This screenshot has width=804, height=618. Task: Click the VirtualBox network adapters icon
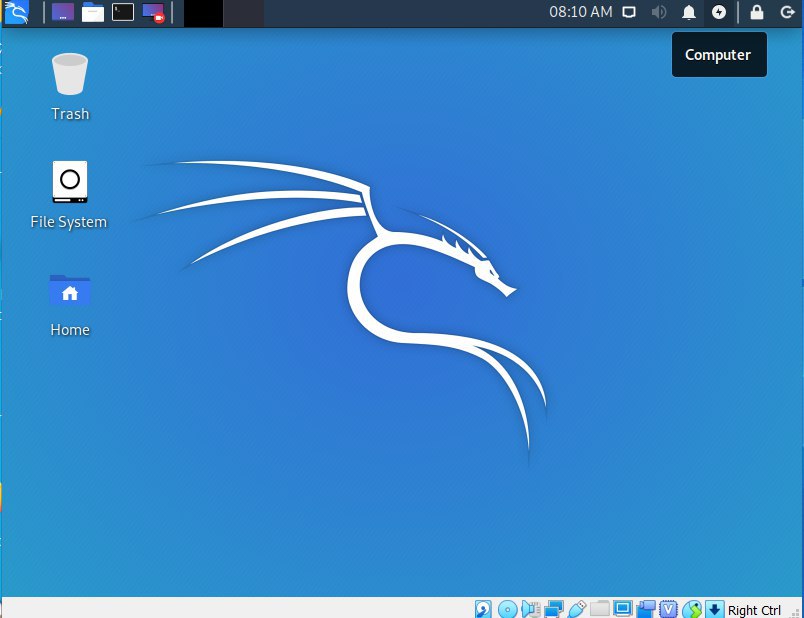554,609
